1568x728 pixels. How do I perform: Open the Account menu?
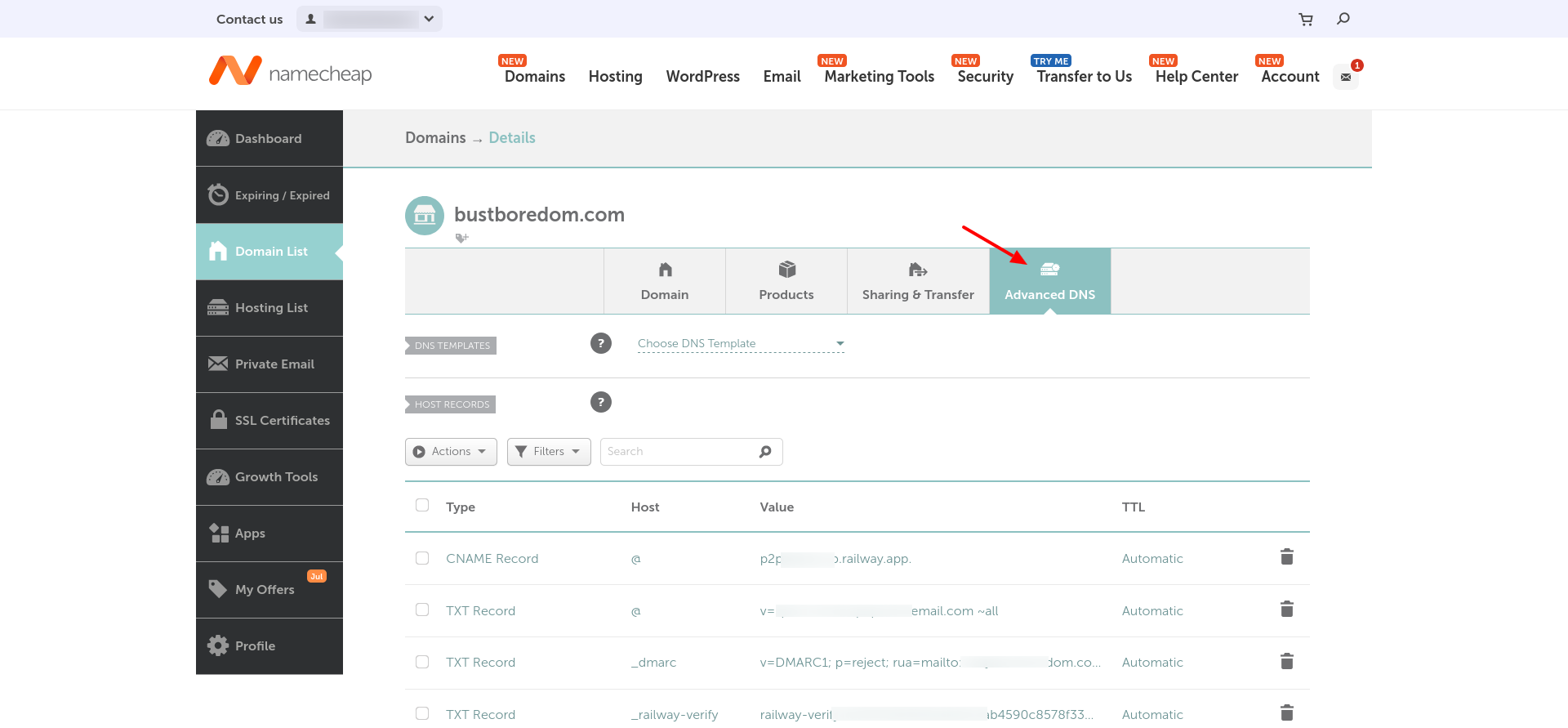coord(1290,76)
